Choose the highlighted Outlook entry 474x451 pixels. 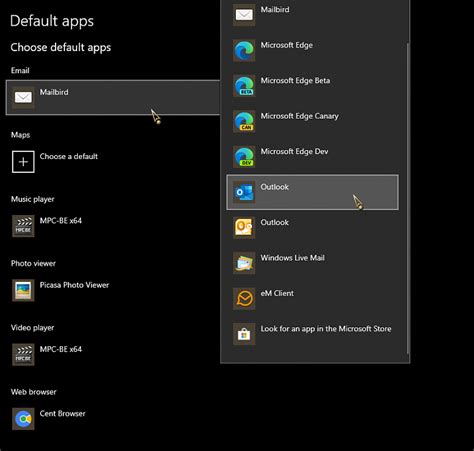(x=312, y=192)
